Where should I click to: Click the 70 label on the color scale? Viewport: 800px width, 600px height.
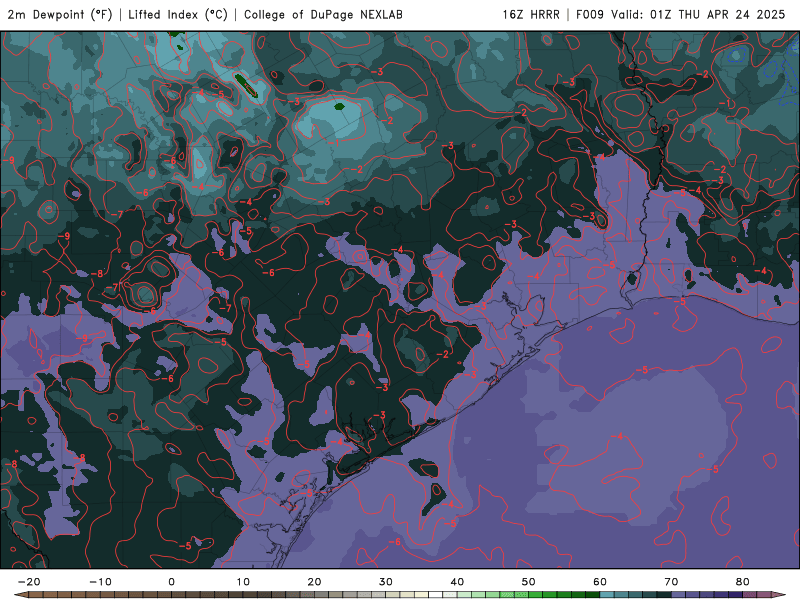pyautogui.click(x=671, y=582)
